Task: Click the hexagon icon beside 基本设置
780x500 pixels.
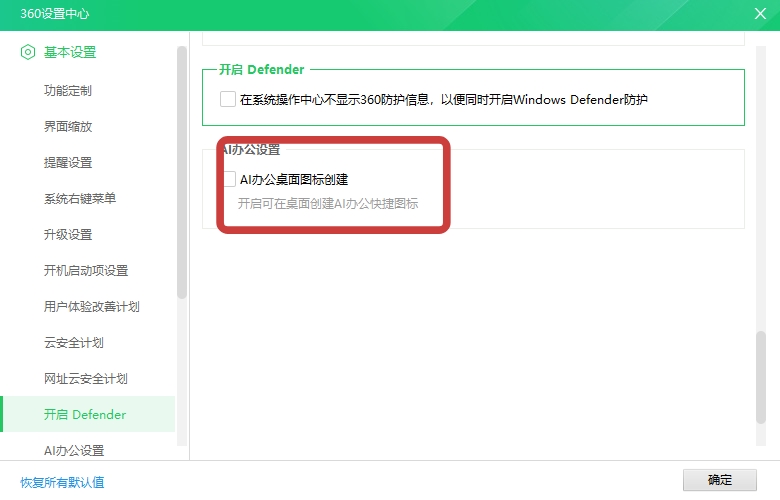Action: point(28,52)
